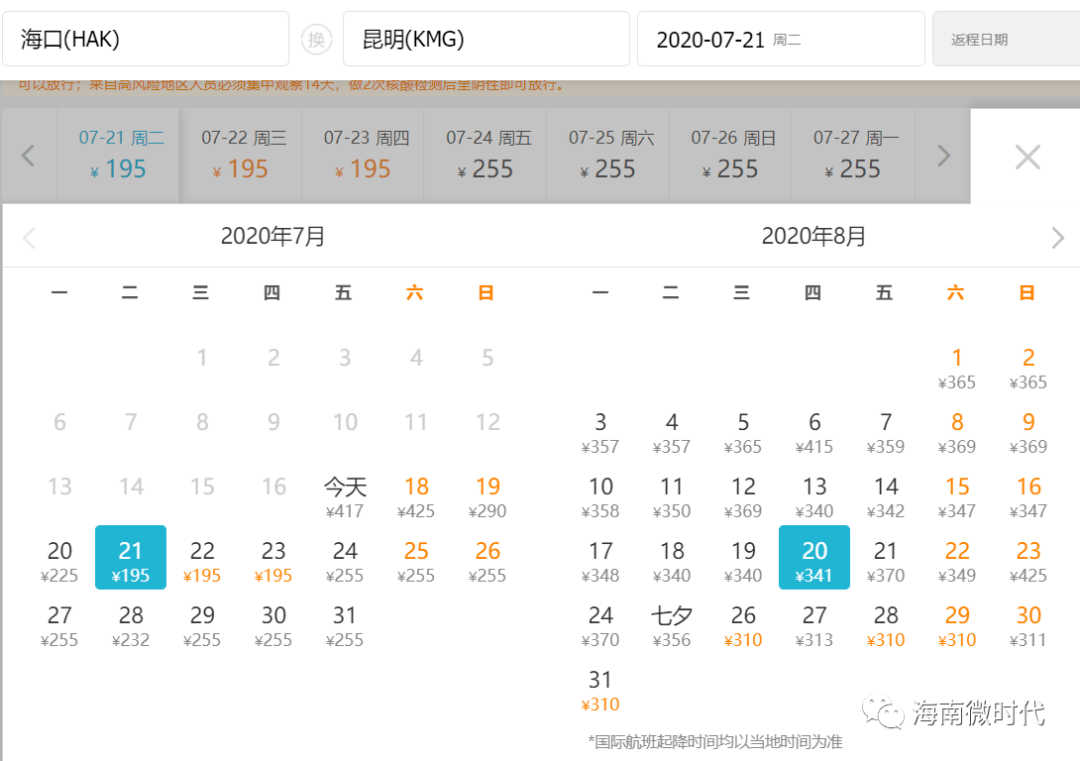1080x761 pixels.
Task: Choose 七夕 date priced ¥356
Action: pos(671,625)
